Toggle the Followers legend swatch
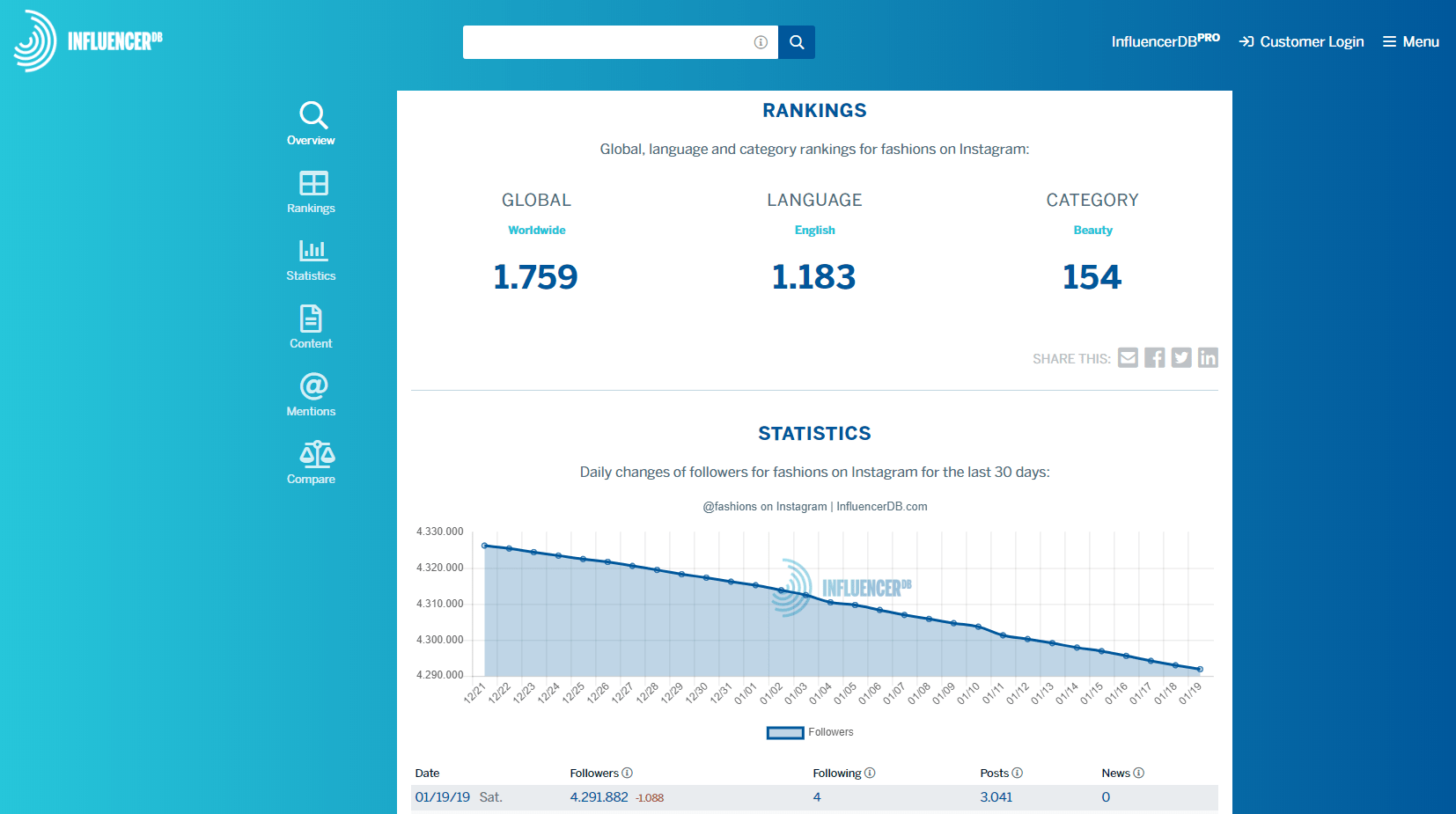This screenshot has height=814, width=1456. pos(785,732)
